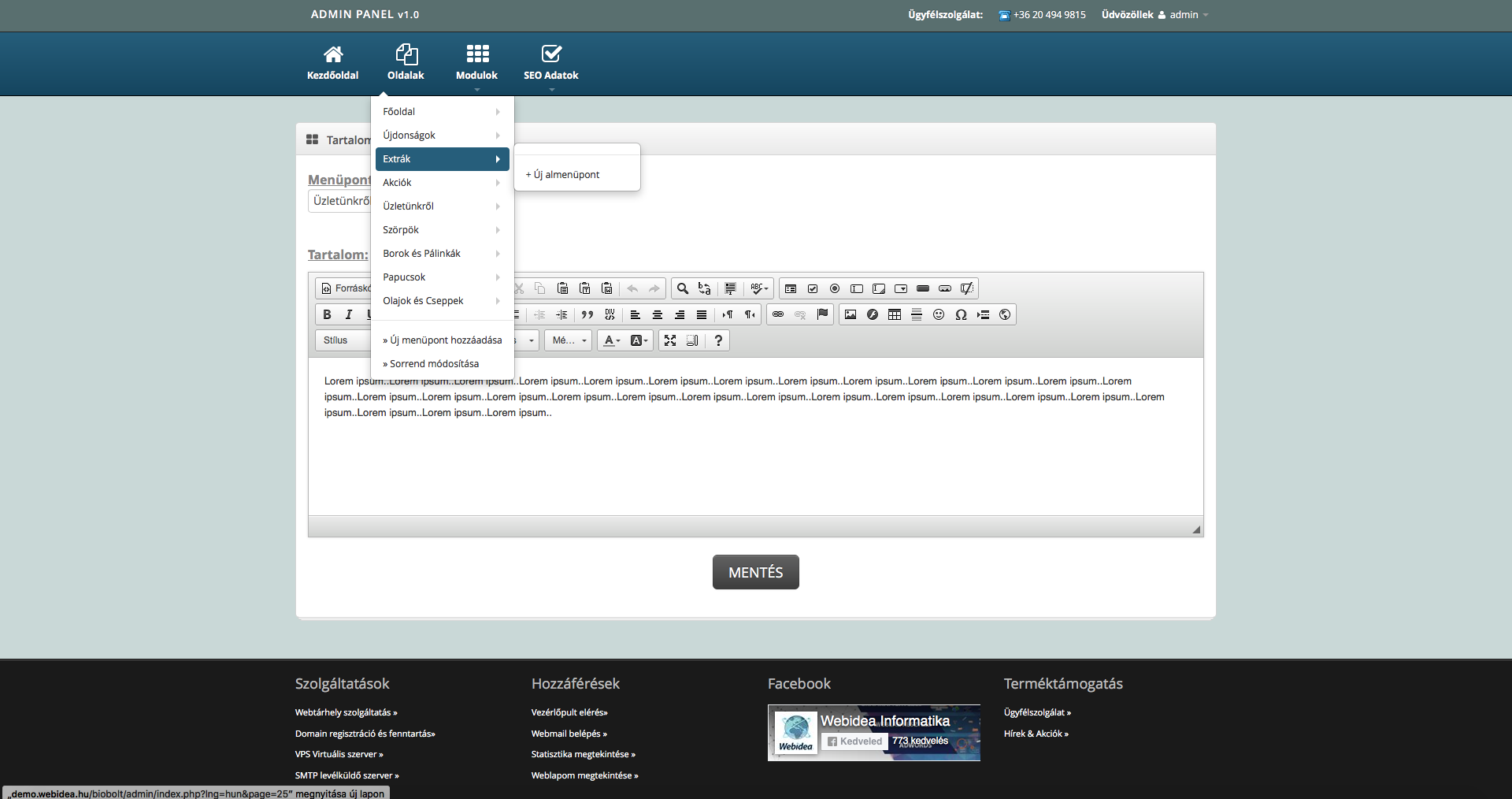Click the editor resize handle corner
This screenshot has height=799, width=1512.
click(1196, 530)
